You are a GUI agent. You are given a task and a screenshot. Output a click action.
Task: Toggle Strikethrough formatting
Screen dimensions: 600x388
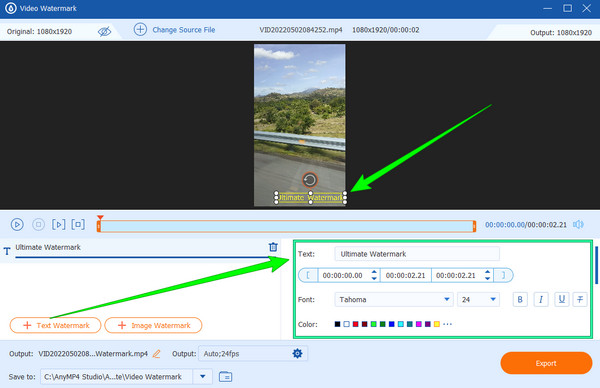coord(580,299)
